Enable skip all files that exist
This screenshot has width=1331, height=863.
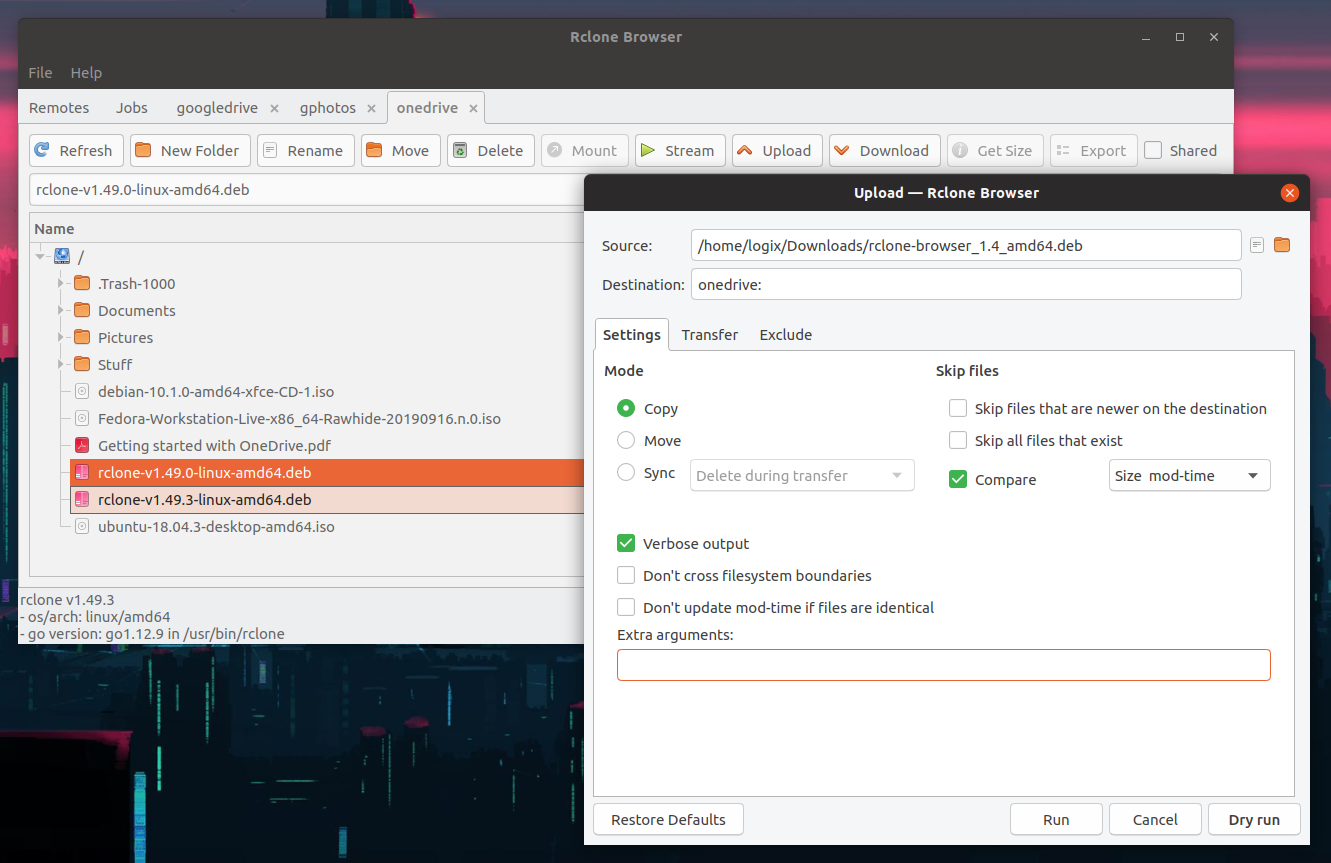click(957, 440)
